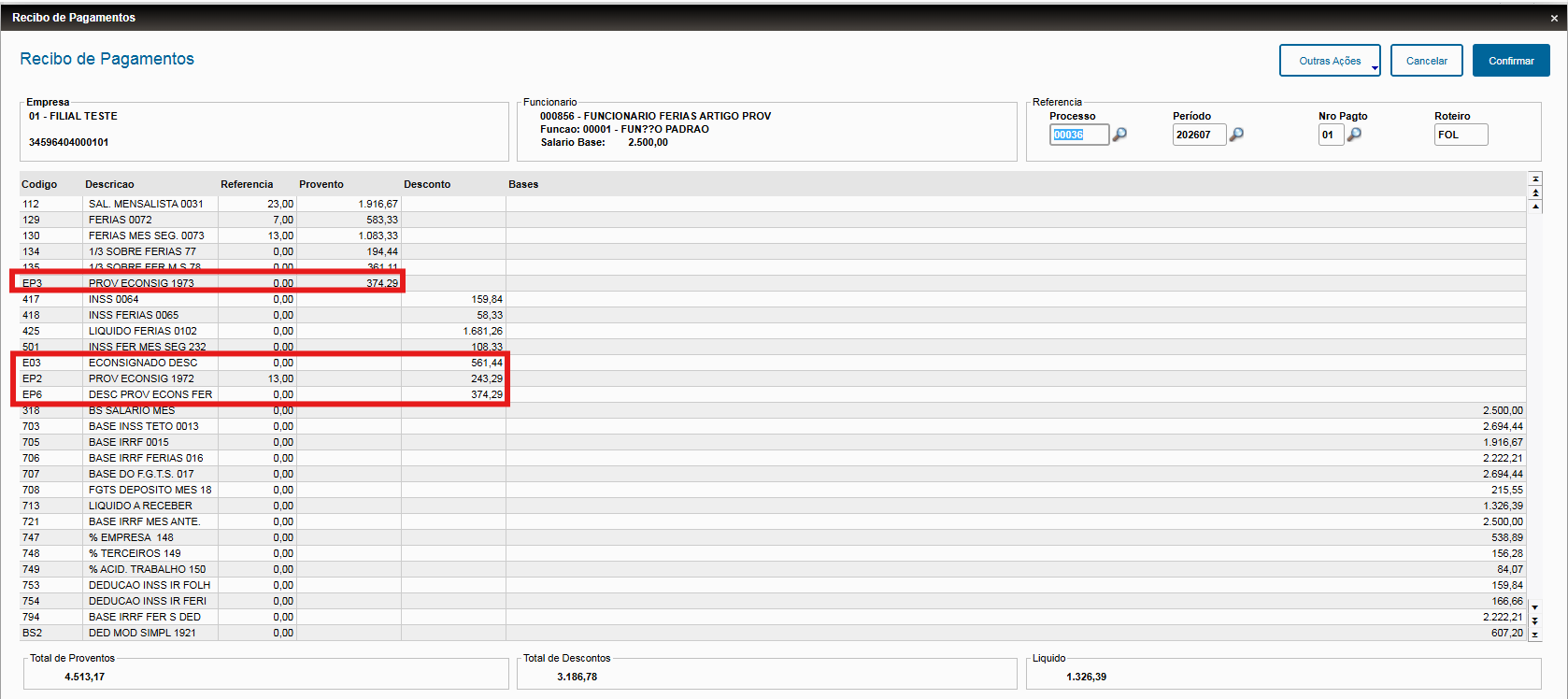Select the DEDUCAO INSS IR FOLH row
This screenshot has height=699, width=1568.
(773, 585)
